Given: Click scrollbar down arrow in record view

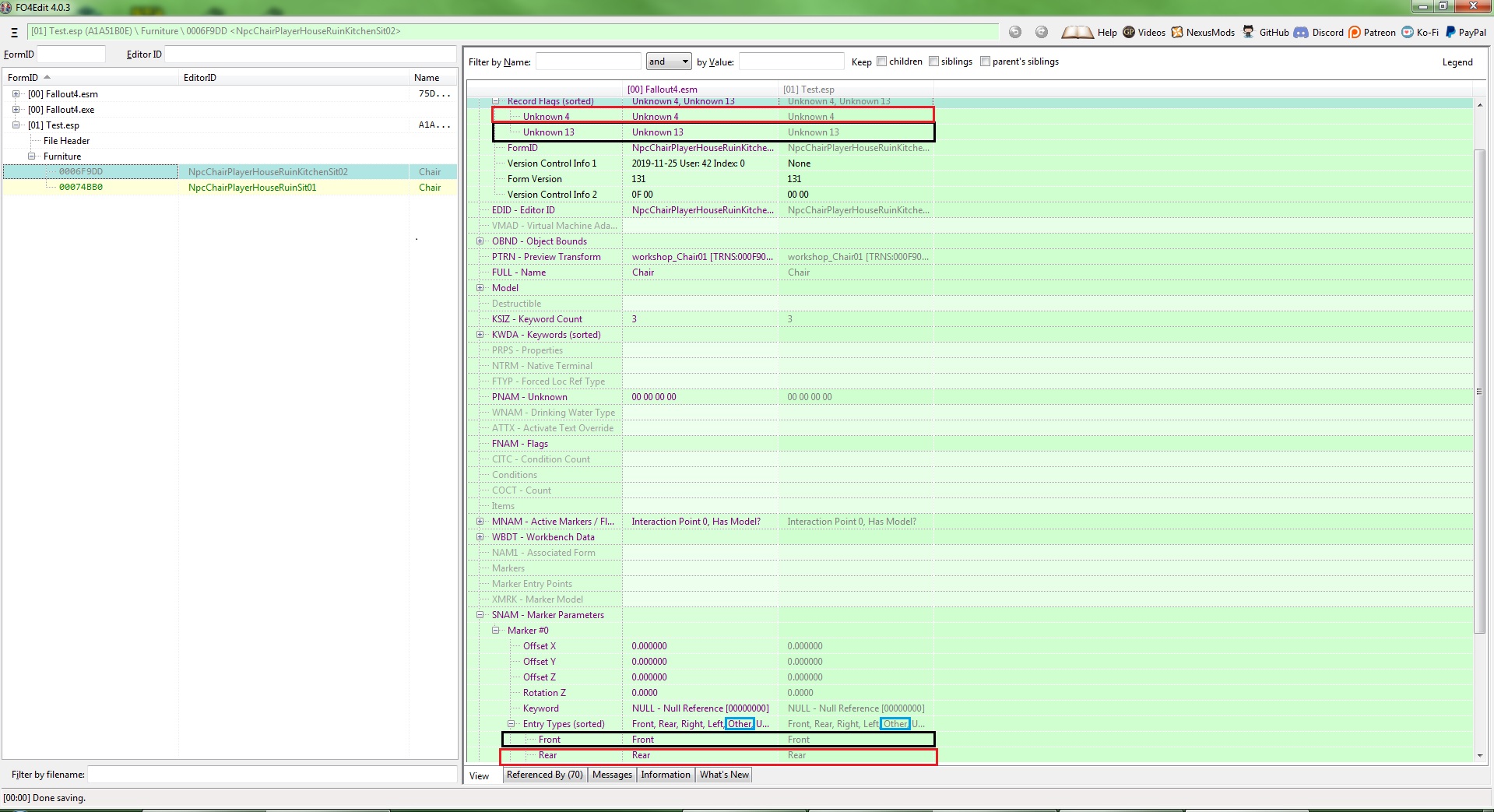Looking at the screenshot, I should 1480,755.
